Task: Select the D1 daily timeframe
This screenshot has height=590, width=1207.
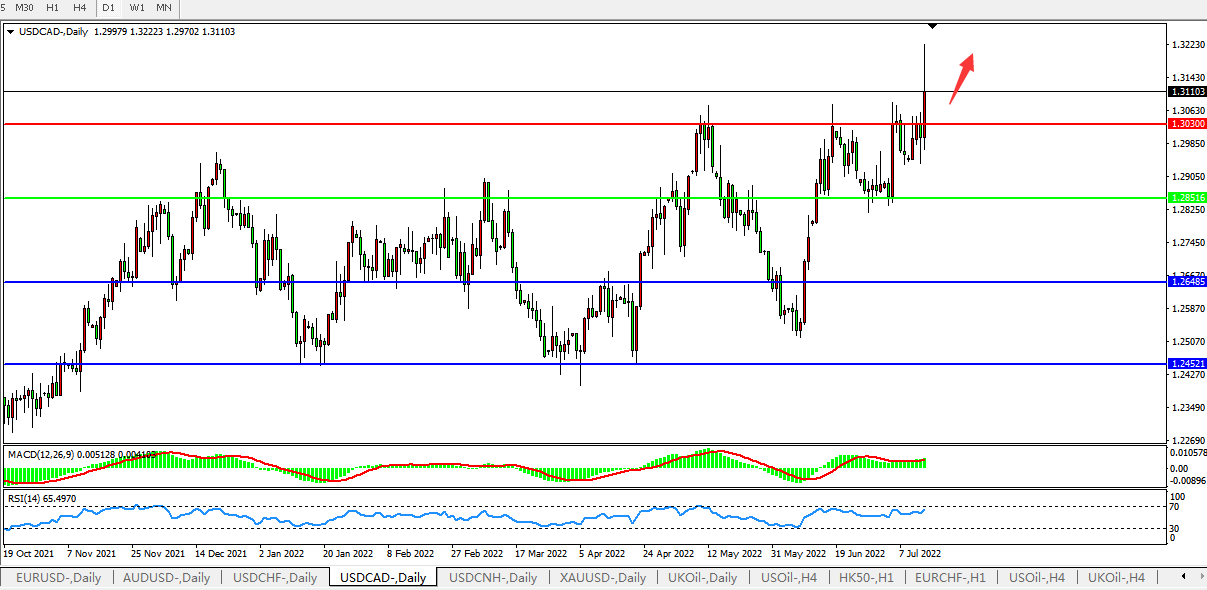Action: point(109,8)
